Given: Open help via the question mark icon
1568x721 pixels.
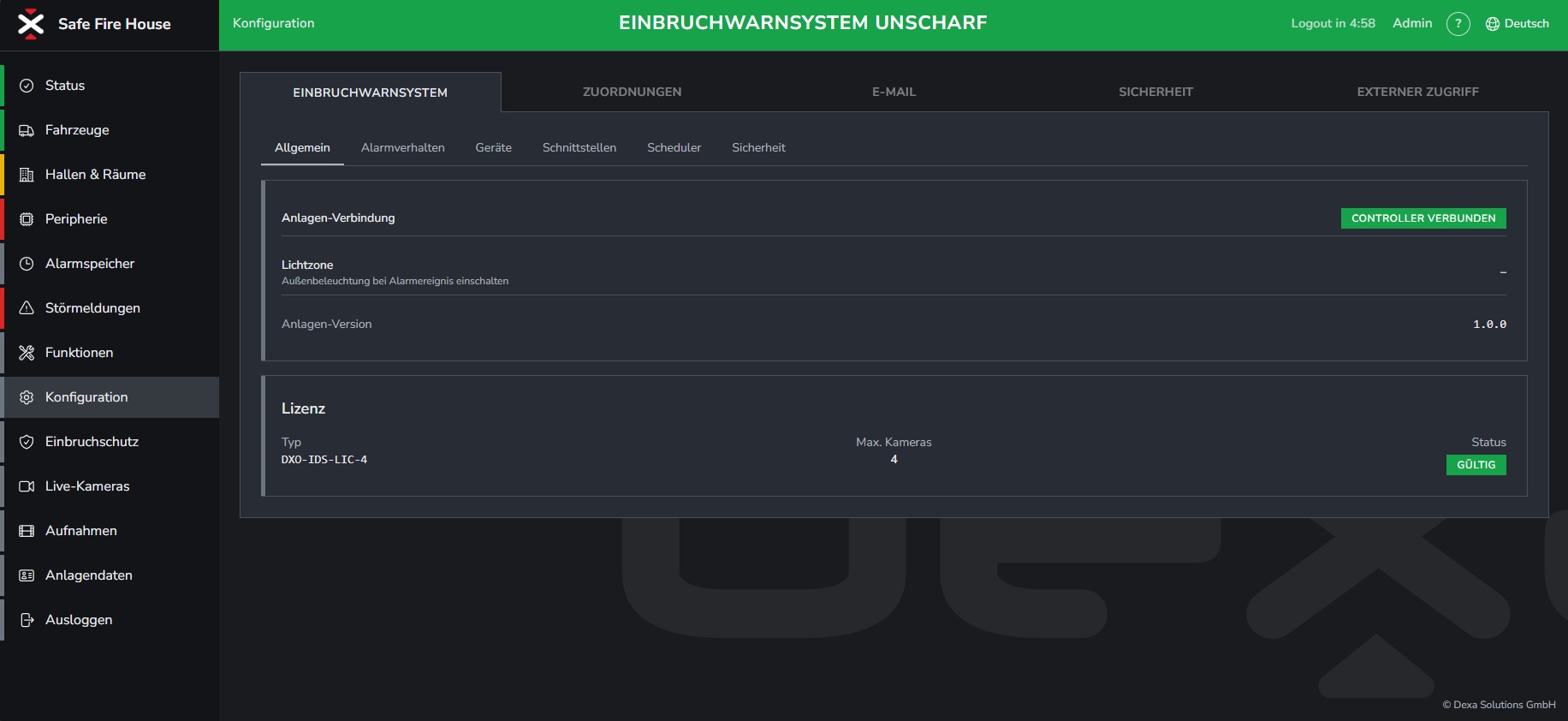Looking at the screenshot, I should (x=1458, y=24).
